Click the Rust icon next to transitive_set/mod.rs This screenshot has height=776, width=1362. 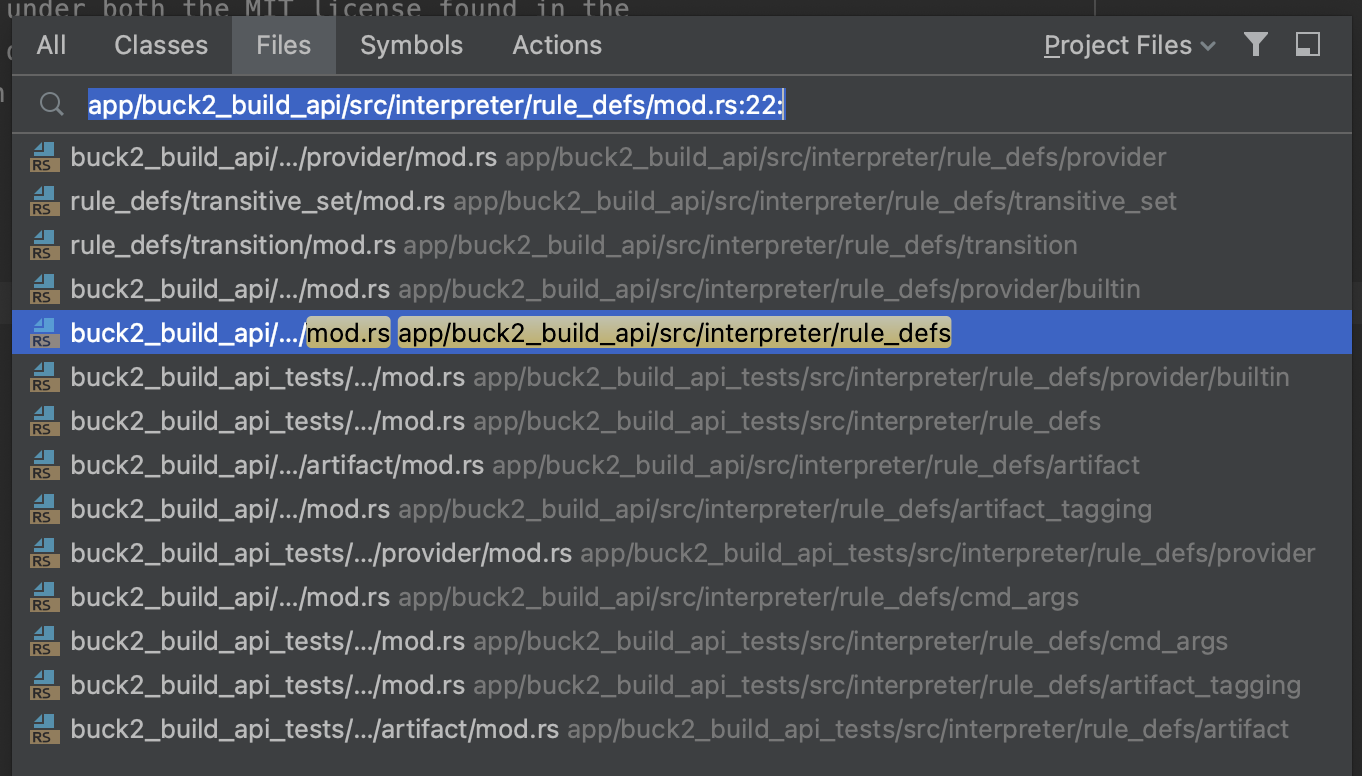click(44, 201)
